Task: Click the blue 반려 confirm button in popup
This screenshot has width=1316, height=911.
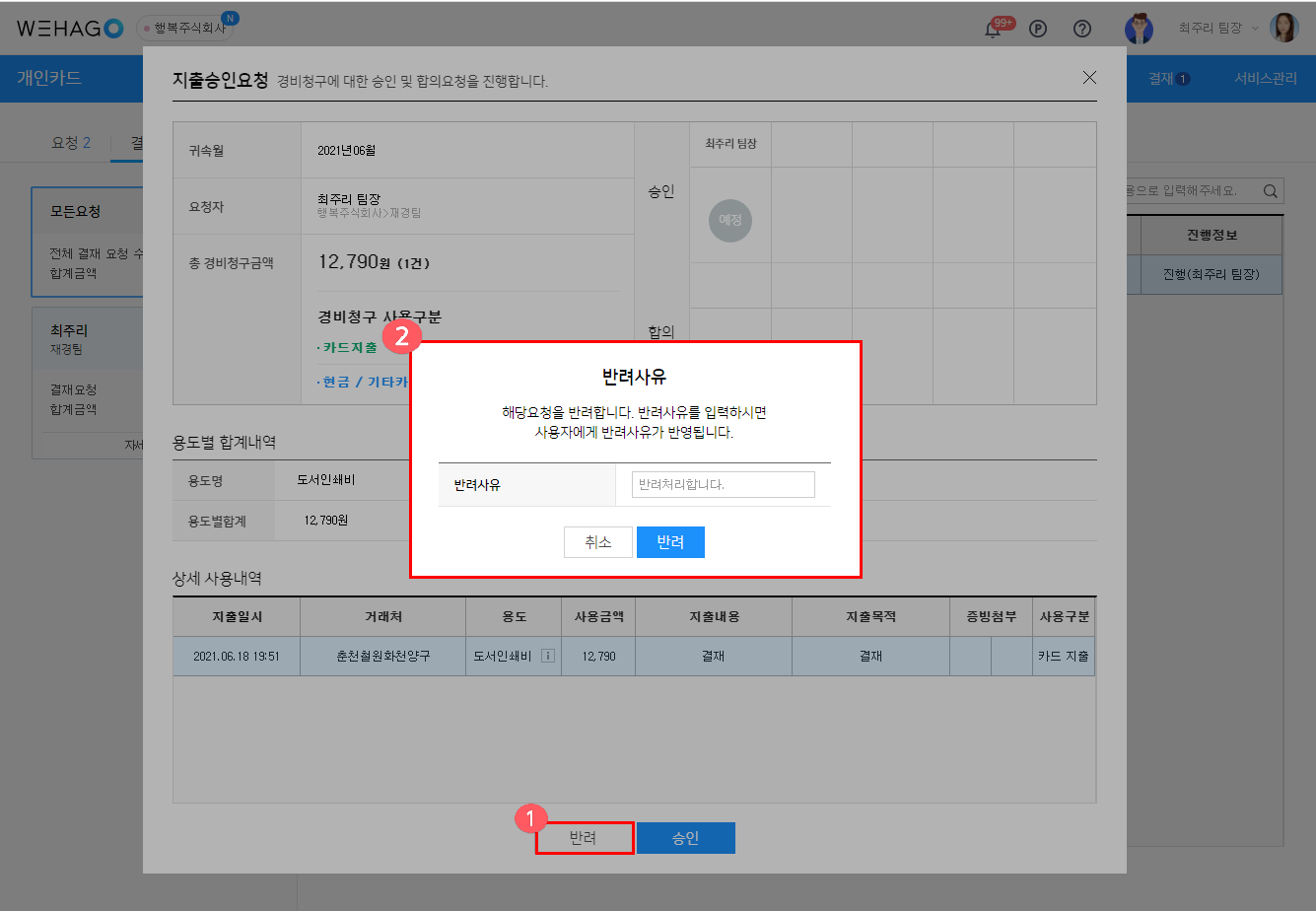Action: [x=670, y=542]
